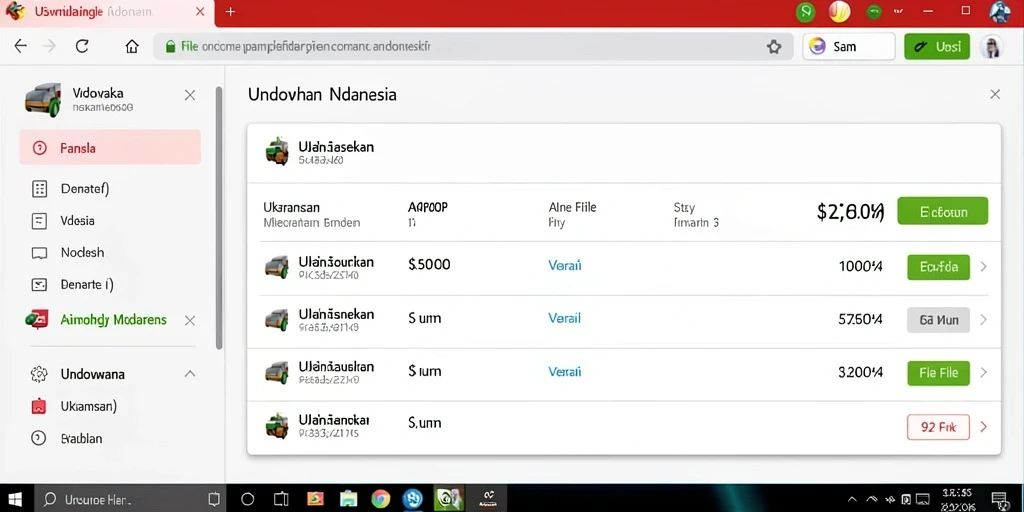
Task: Click the green Ecufda button
Action: [938, 267]
